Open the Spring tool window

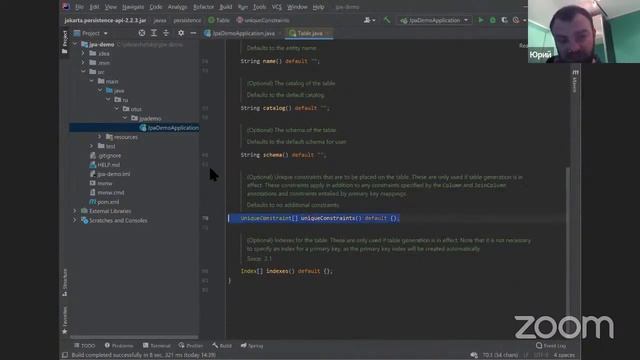tap(252, 346)
